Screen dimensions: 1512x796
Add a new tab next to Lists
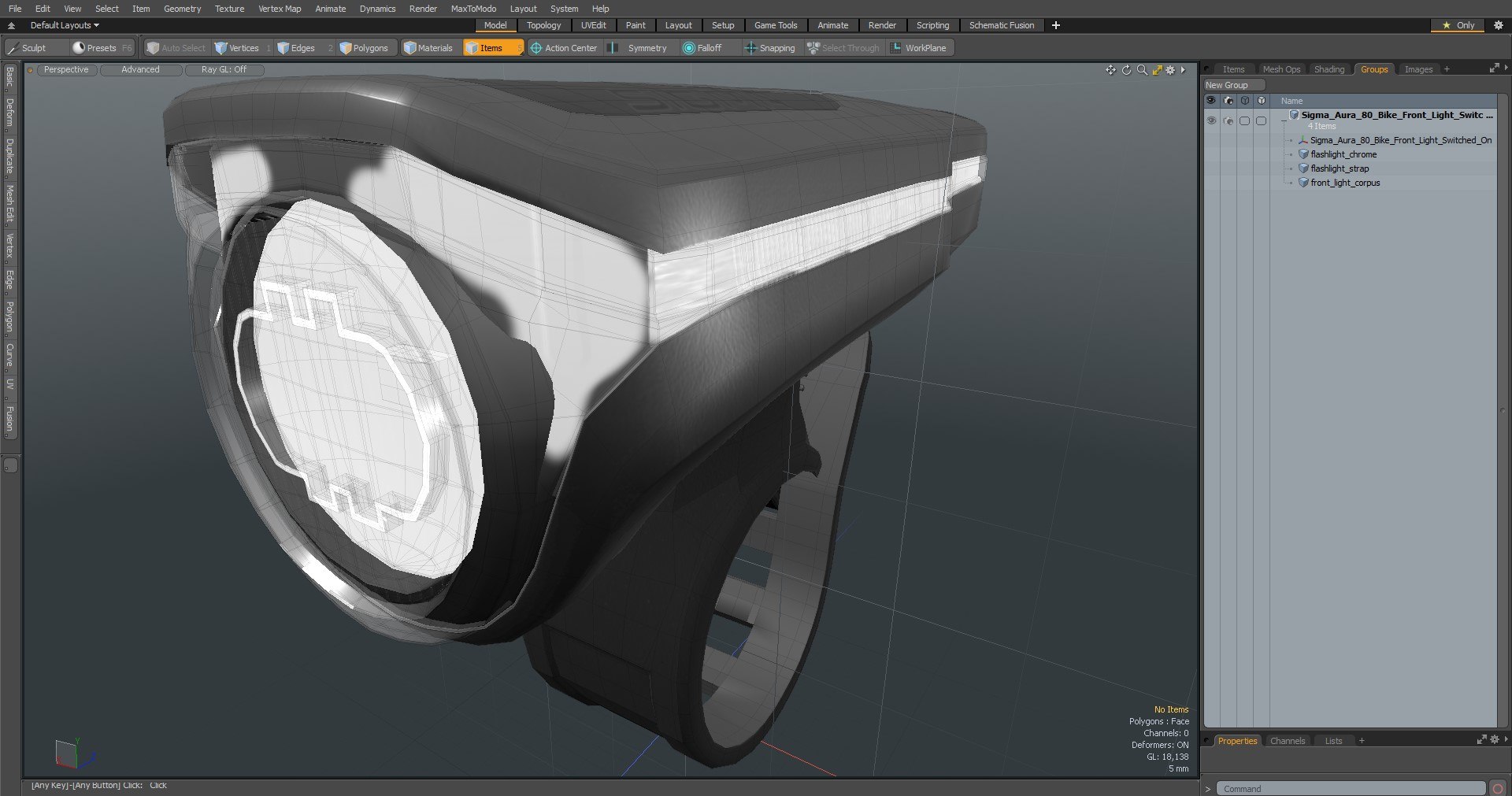[x=1362, y=741]
